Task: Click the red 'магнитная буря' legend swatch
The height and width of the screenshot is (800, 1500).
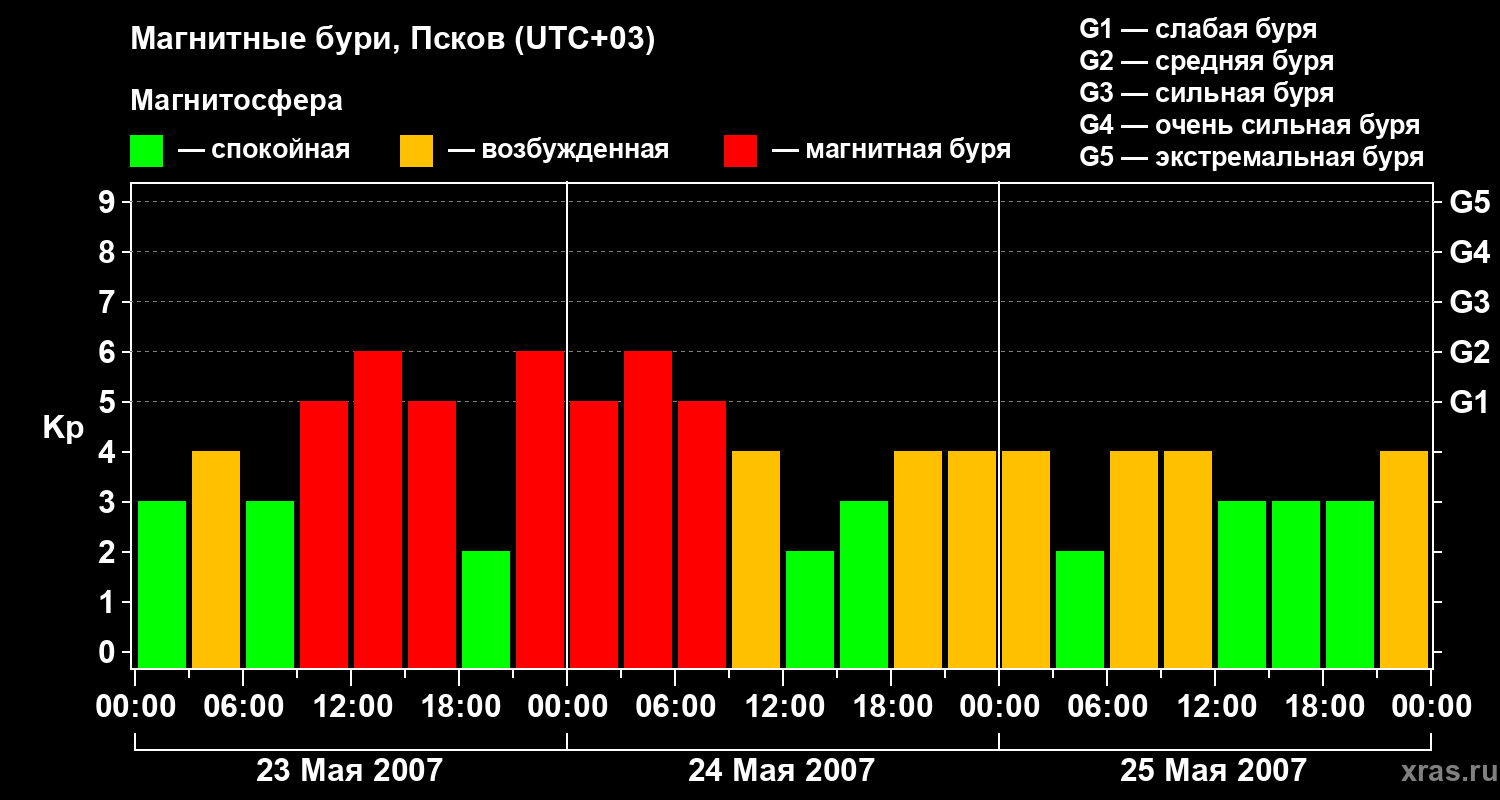Action: (740, 151)
